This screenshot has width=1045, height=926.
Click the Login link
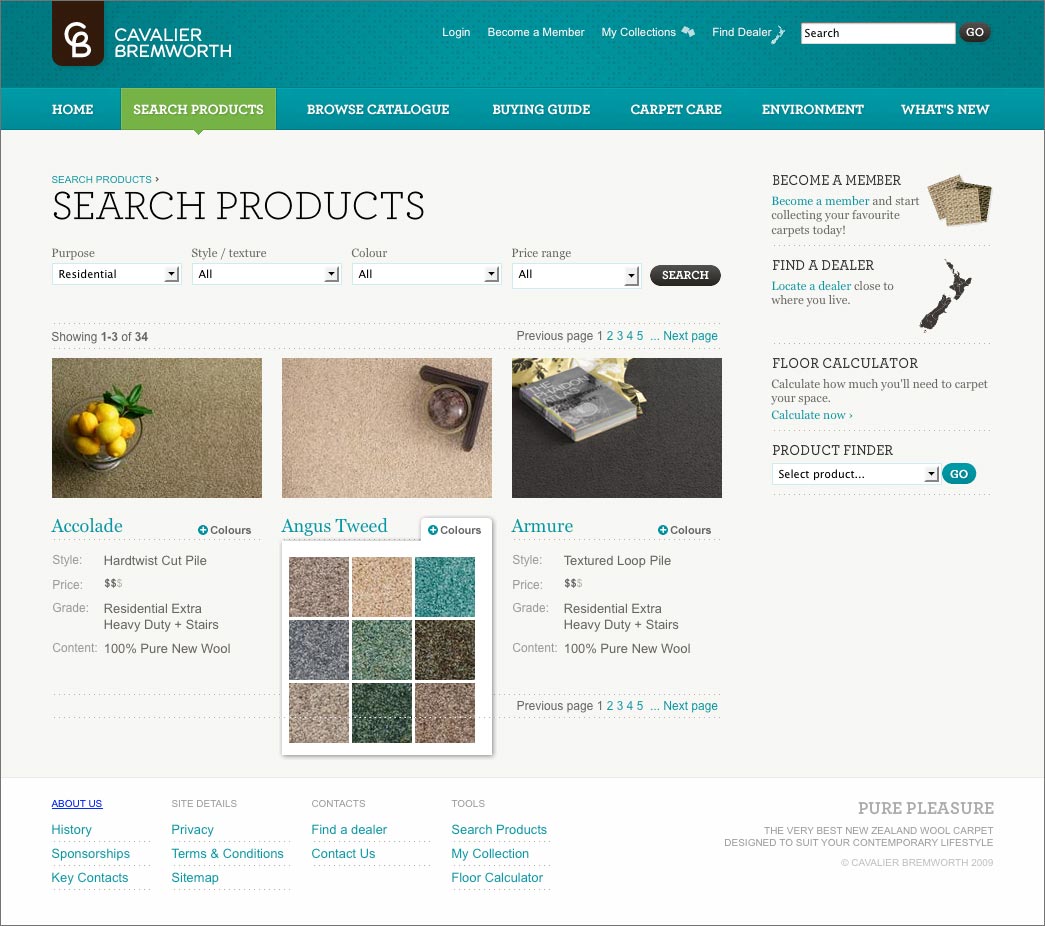tap(456, 32)
